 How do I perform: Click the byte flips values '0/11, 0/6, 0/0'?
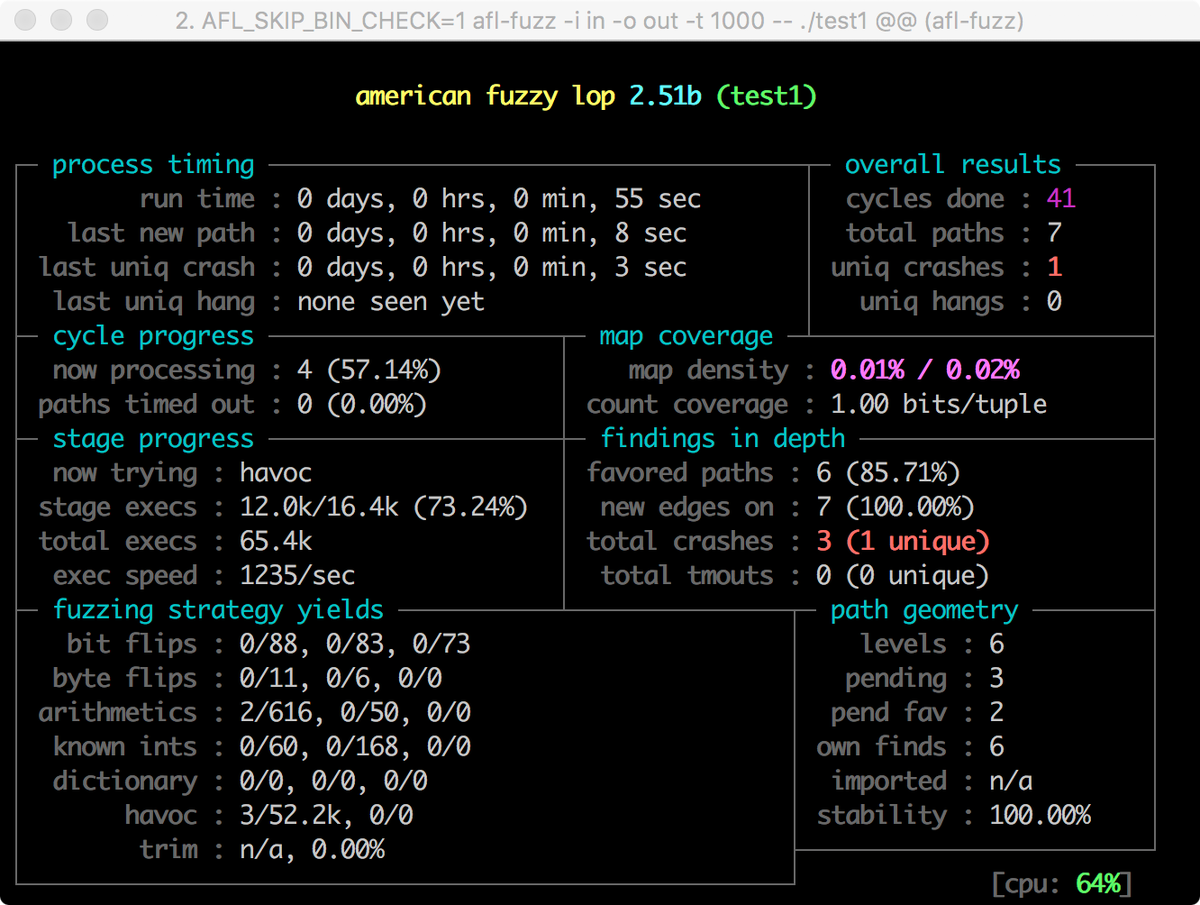[x=341, y=677]
